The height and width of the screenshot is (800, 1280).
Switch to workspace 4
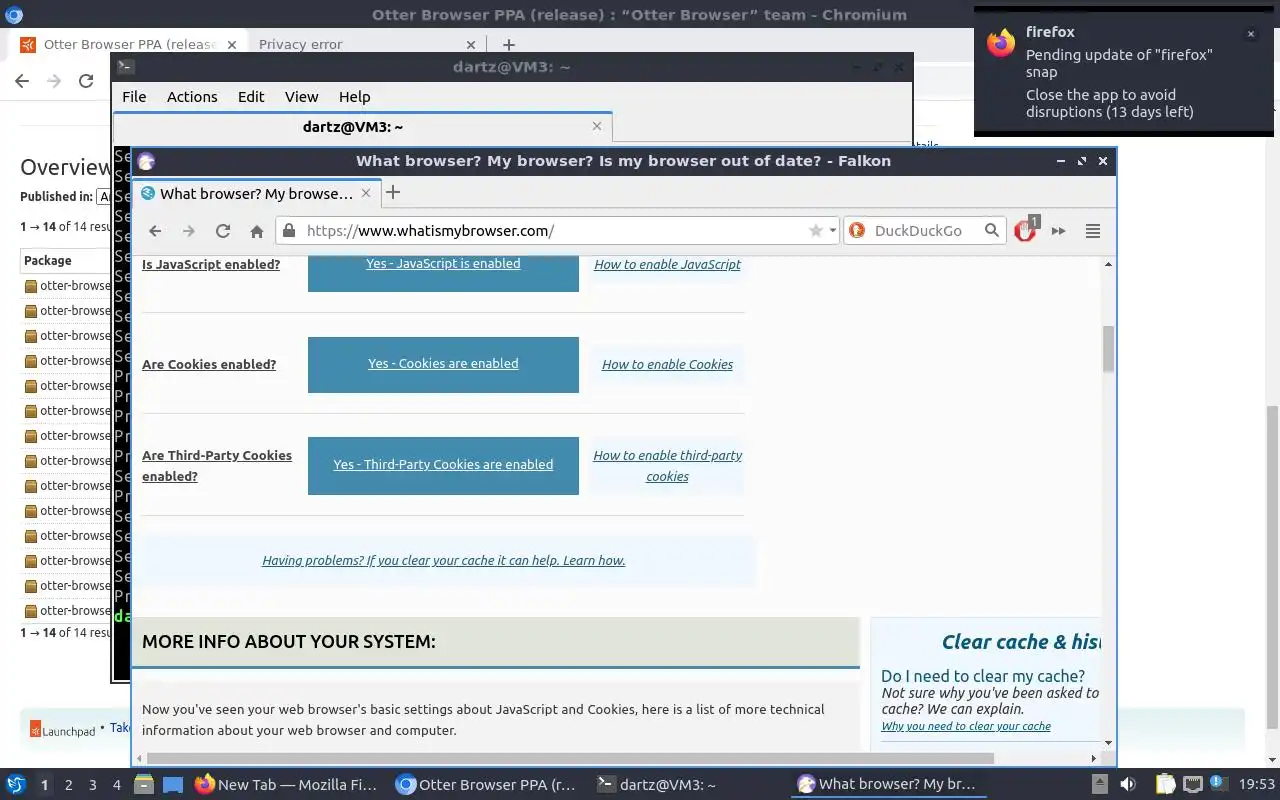pyautogui.click(x=117, y=785)
